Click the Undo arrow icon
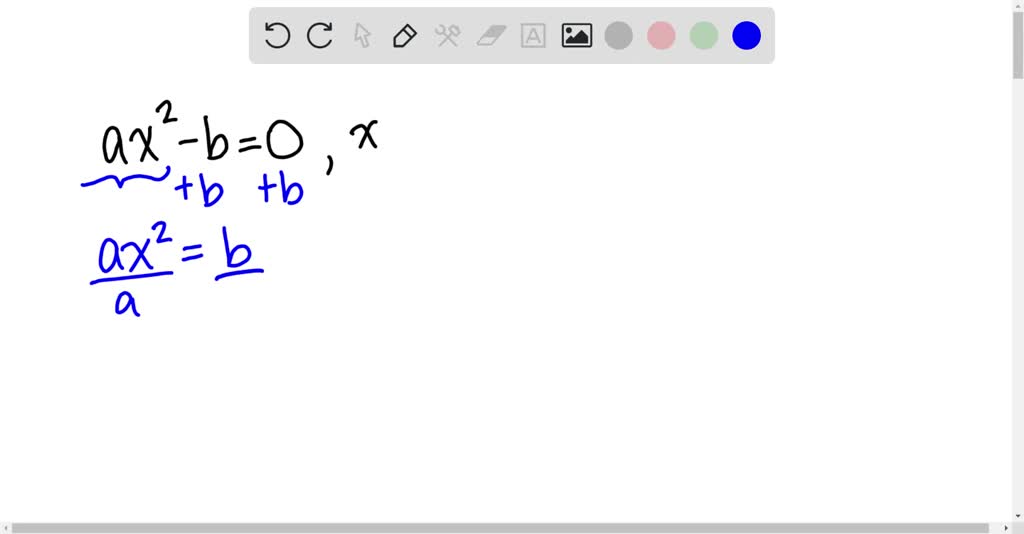This screenshot has height=534, width=1024. click(x=277, y=35)
